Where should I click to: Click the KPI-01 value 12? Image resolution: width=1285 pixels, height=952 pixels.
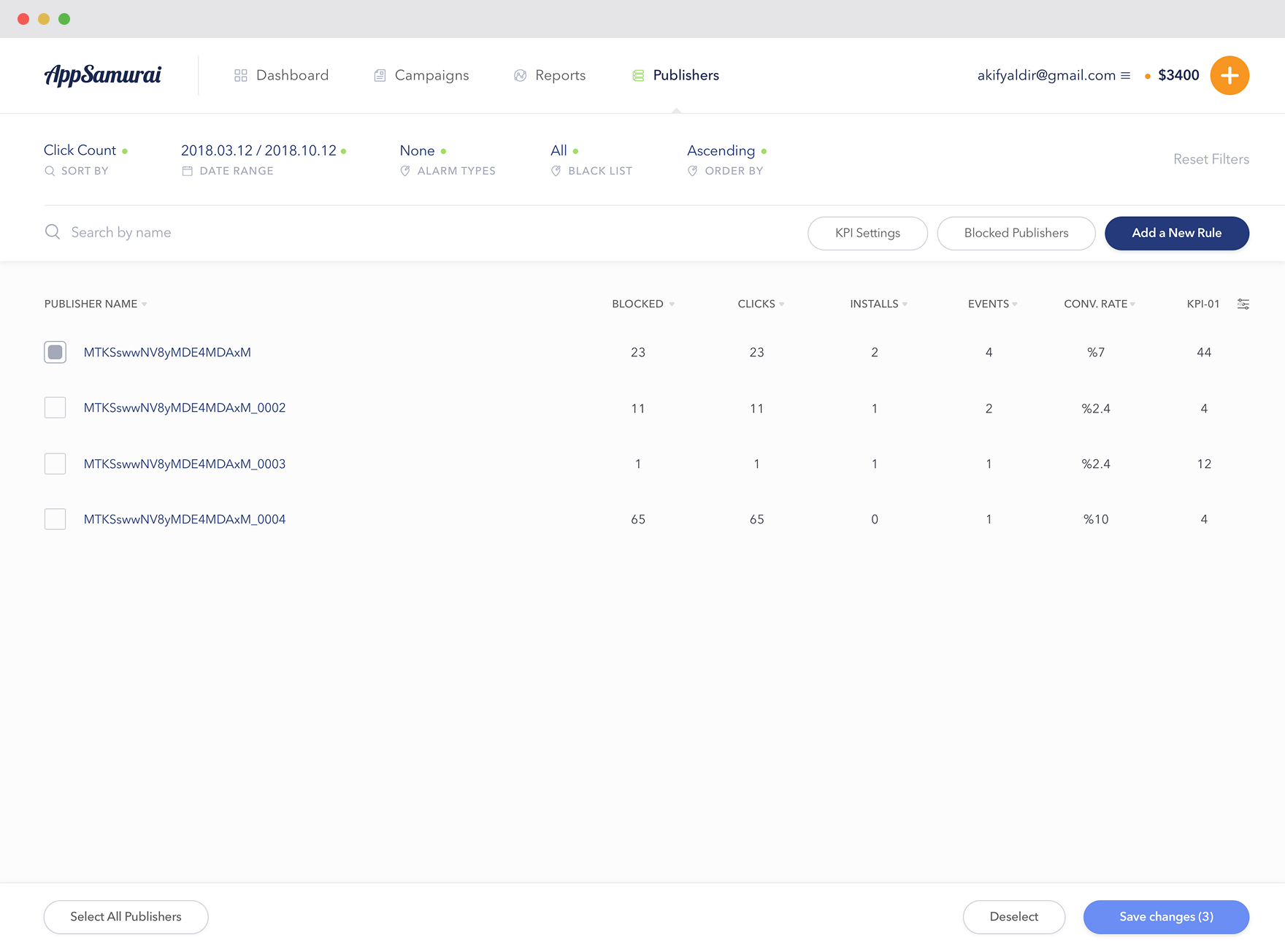coord(1204,464)
